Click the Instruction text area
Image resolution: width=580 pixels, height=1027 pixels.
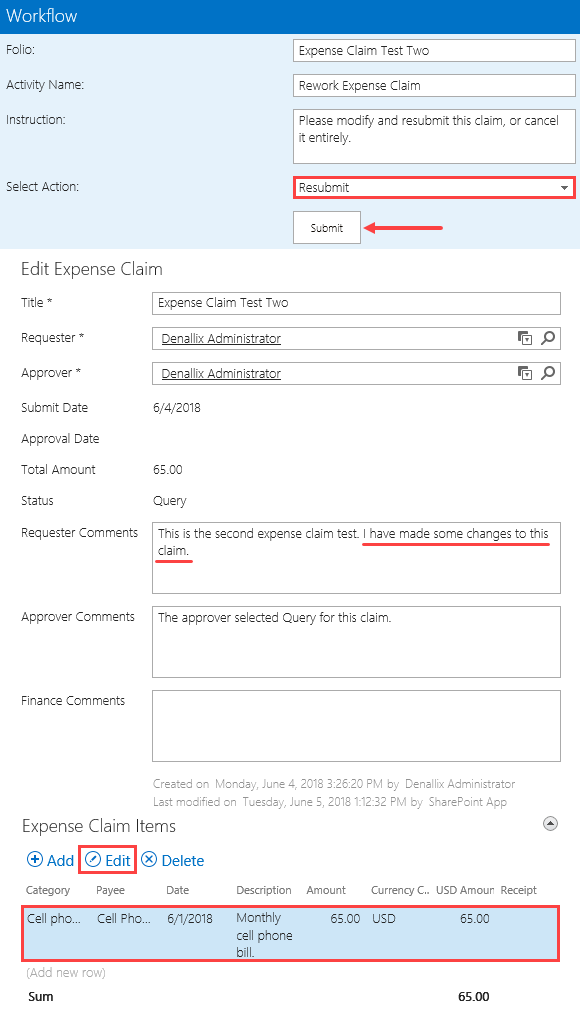tap(433, 135)
